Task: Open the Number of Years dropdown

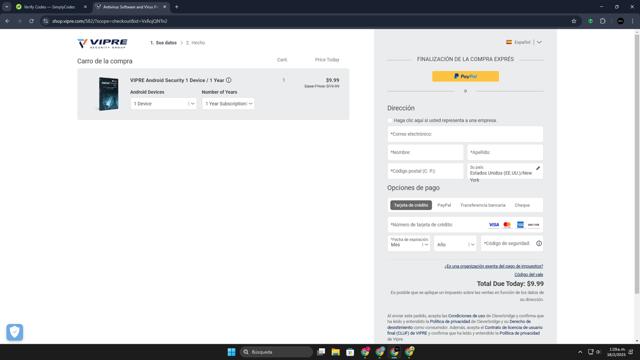Action: (x=228, y=104)
